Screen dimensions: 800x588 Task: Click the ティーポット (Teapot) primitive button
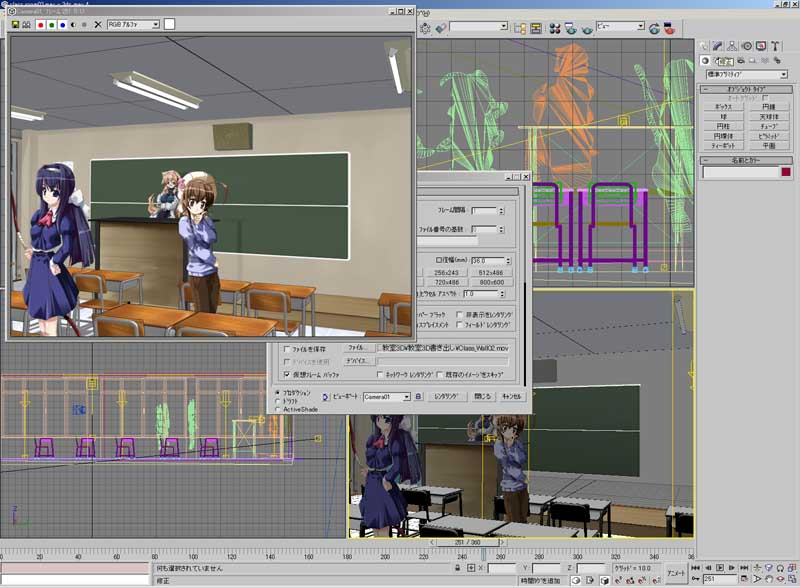point(723,145)
